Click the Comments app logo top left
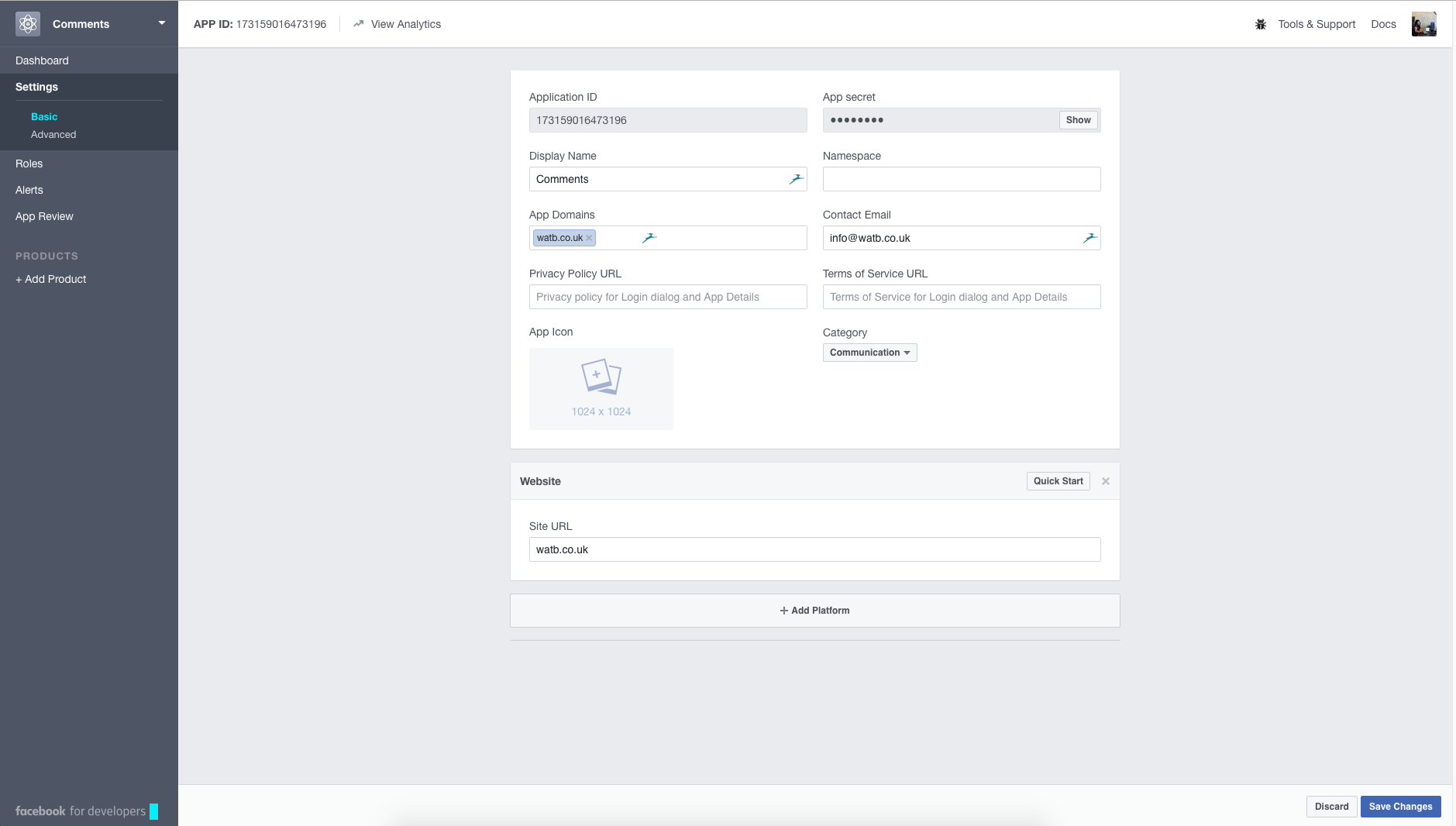The width and height of the screenshot is (1456, 826). tap(28, 23)
